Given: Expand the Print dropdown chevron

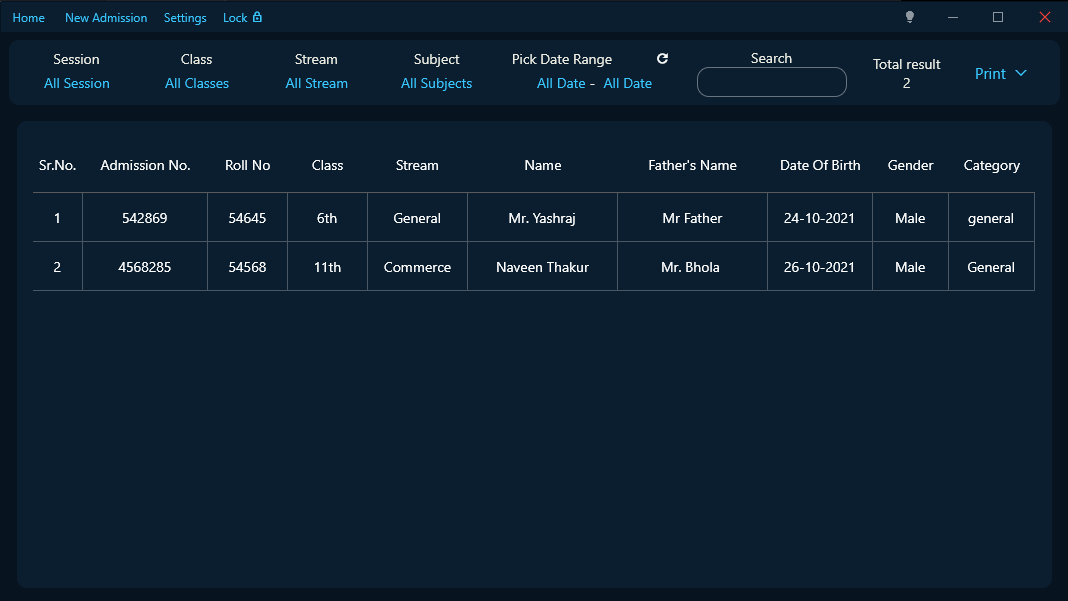Looking at the screenshot, I should [1021, 73].
